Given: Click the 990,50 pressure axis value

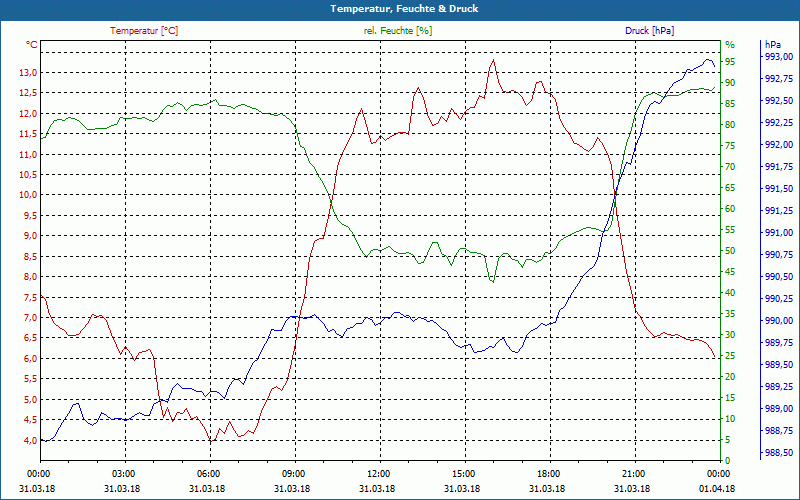Looking at the screenshot, I should (779, 277).
